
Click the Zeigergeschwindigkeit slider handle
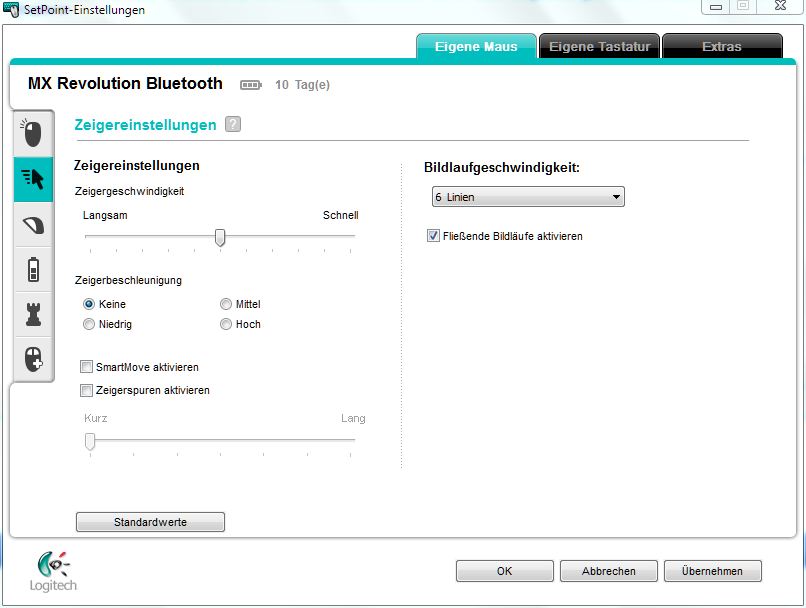(220, 238)
